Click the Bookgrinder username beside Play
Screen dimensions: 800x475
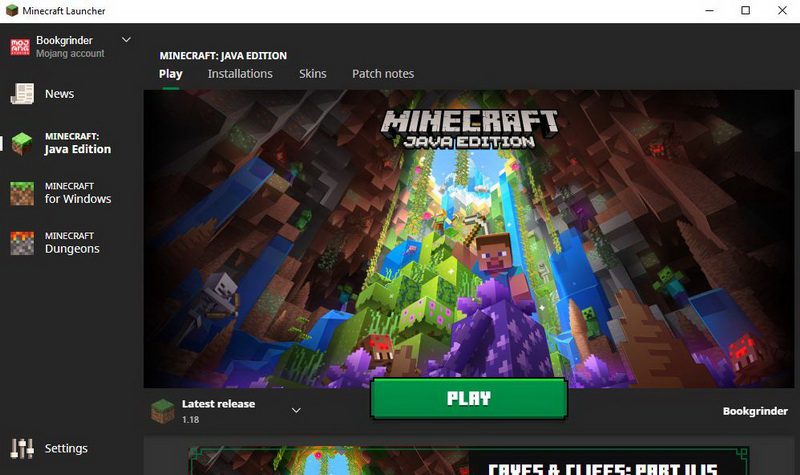point(755,411)
